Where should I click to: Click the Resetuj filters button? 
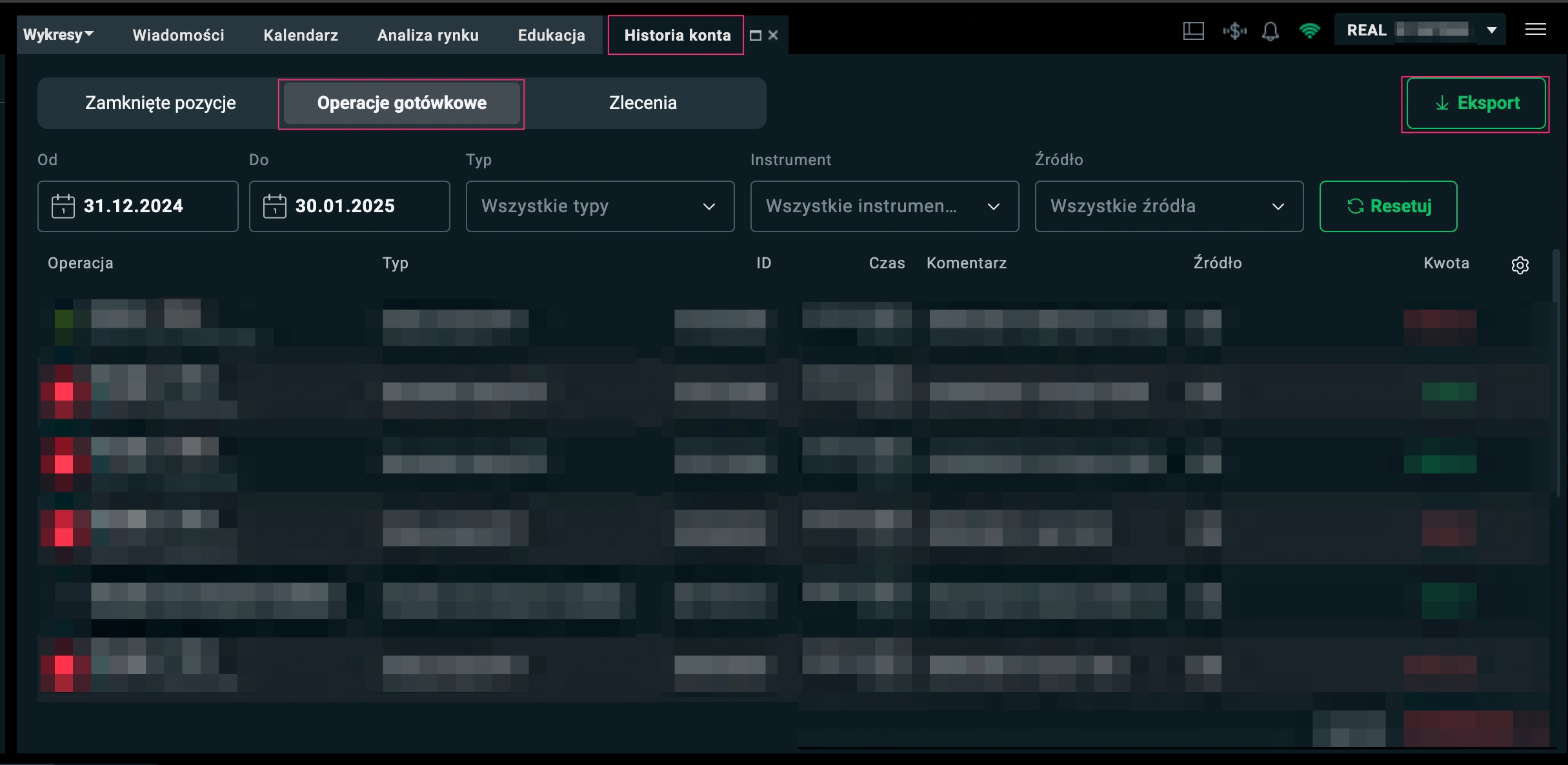point(1388,206)
